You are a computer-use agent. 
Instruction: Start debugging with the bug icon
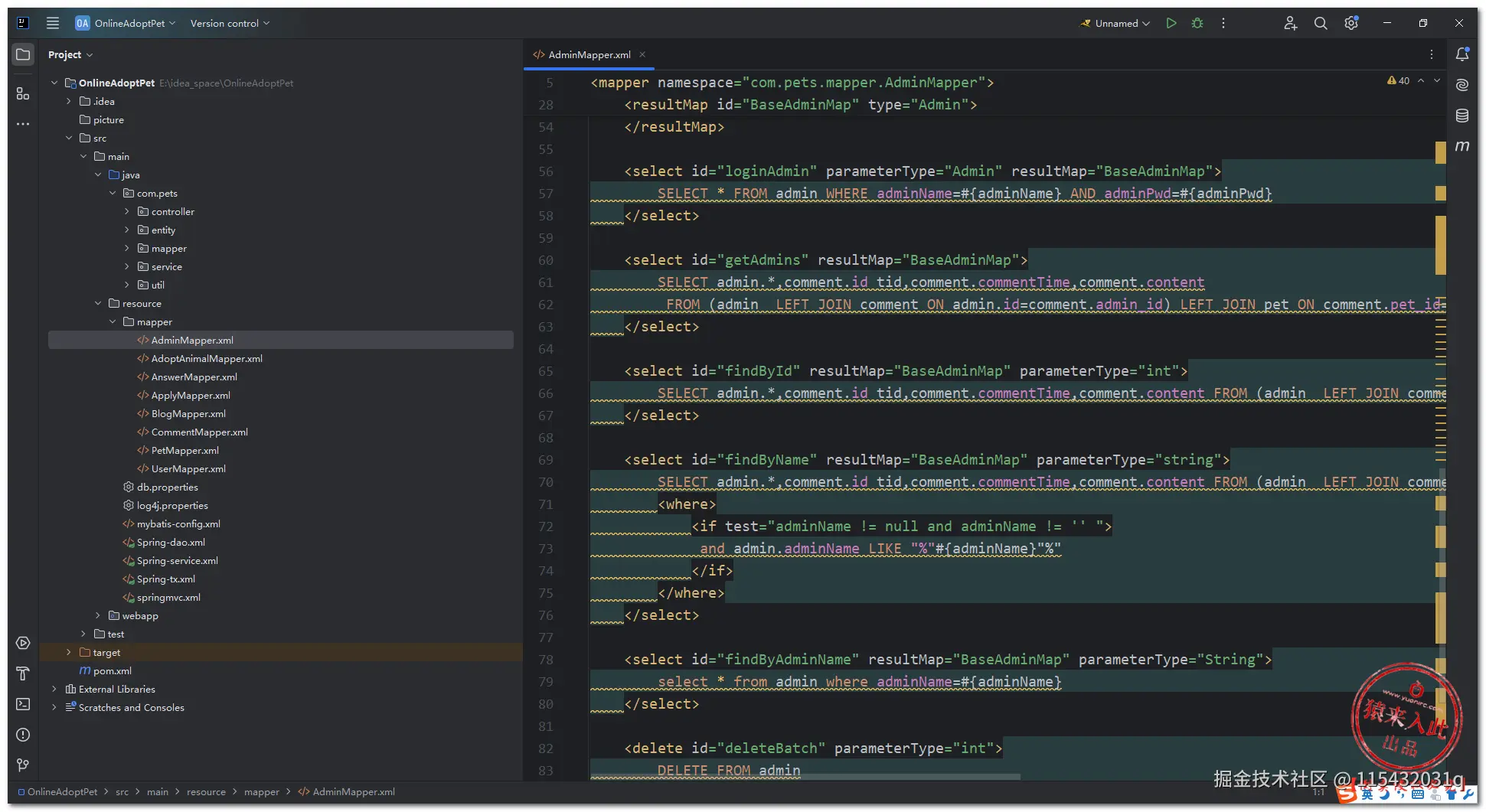tap(1197, 23)
